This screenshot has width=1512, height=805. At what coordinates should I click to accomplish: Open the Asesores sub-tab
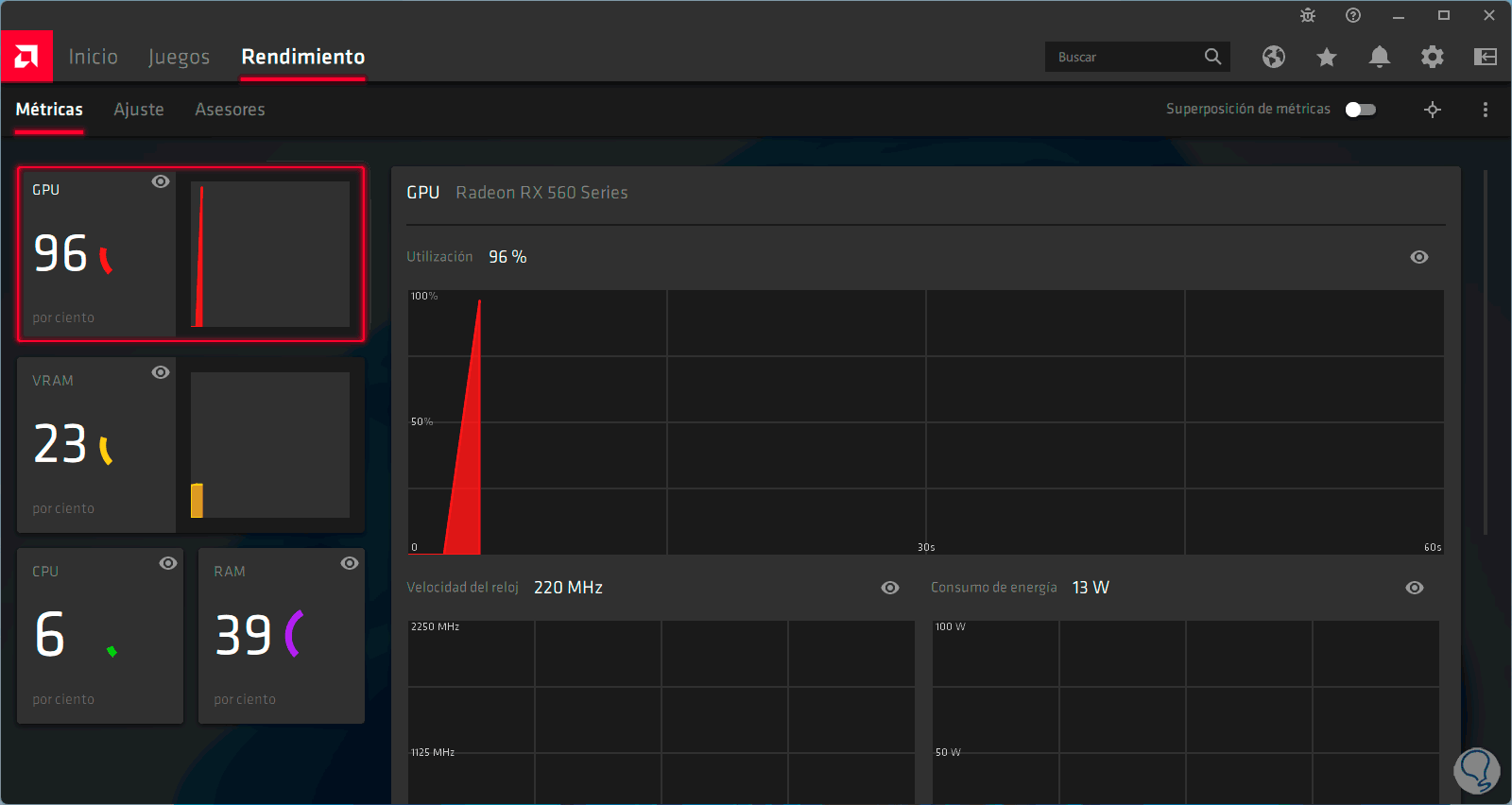point(230,110)
